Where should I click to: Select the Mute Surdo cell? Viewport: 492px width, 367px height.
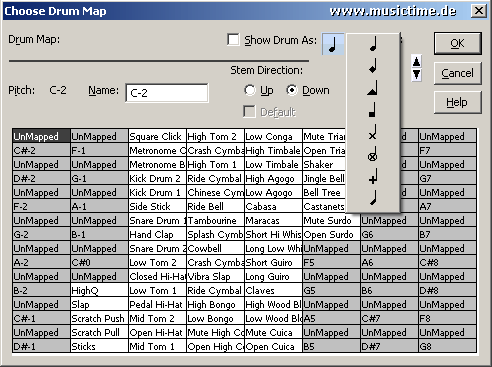[331, 220]
